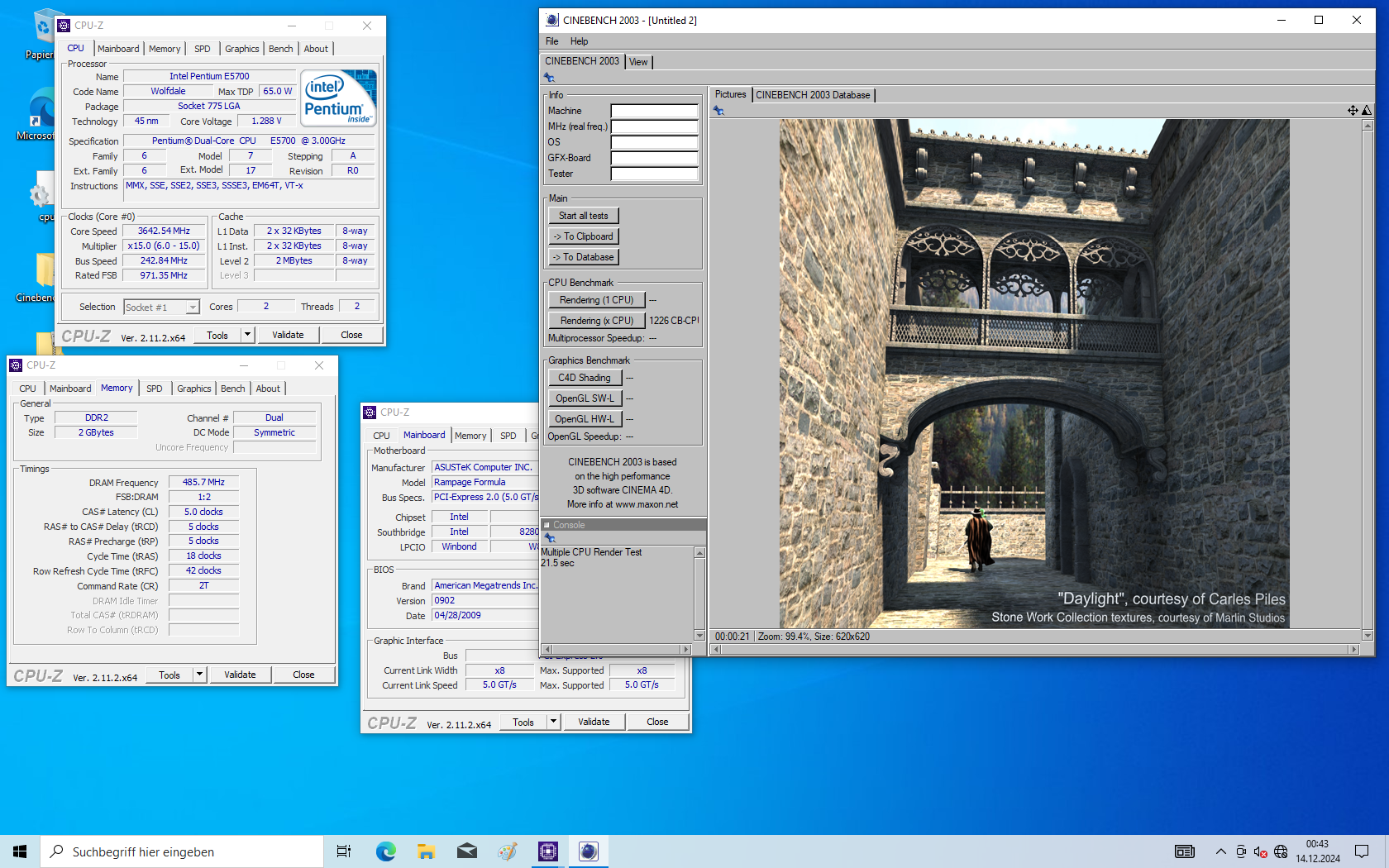Open Task View on the taskbar

[x=344, y=851]
